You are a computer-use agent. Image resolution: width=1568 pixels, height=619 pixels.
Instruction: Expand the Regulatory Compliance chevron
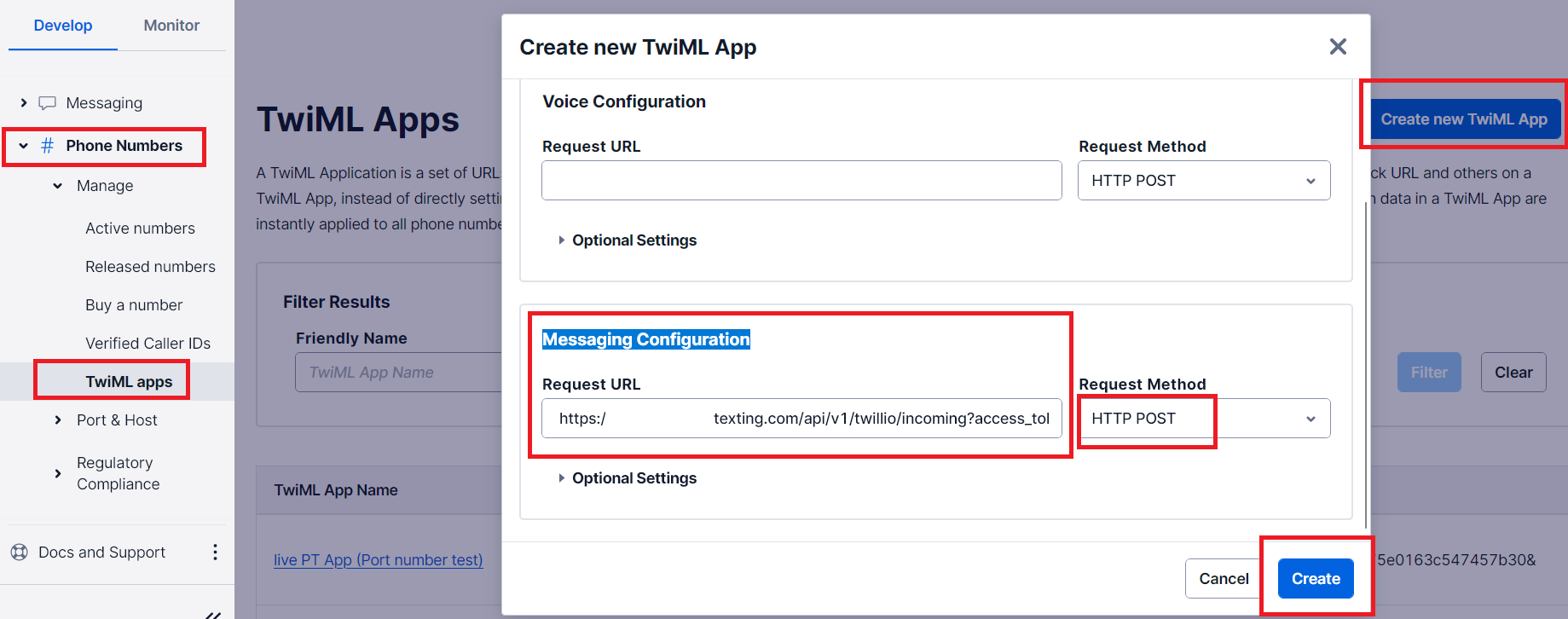click(58, 473)
